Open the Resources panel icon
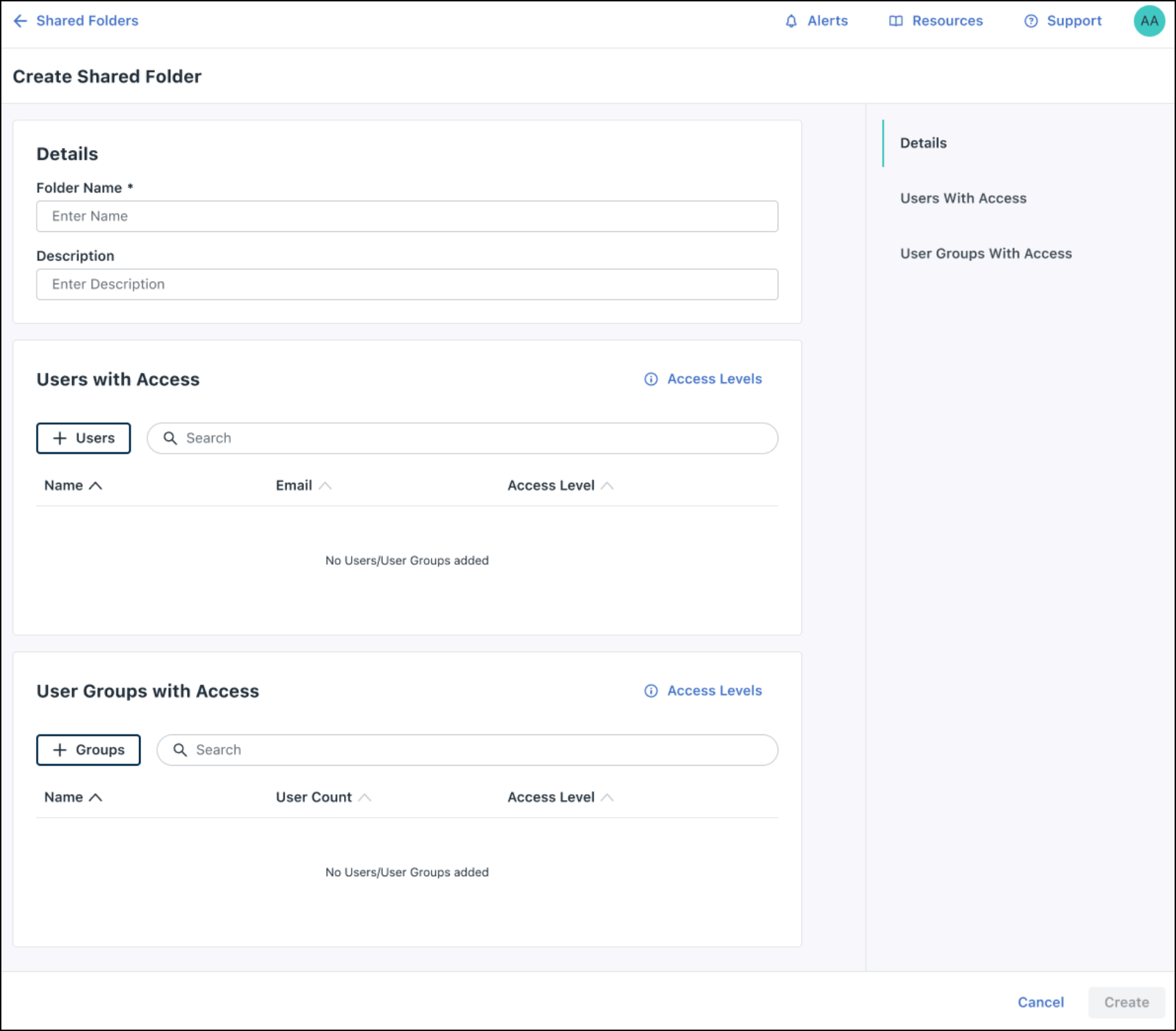The image size is (1176, 1031). 895,21
